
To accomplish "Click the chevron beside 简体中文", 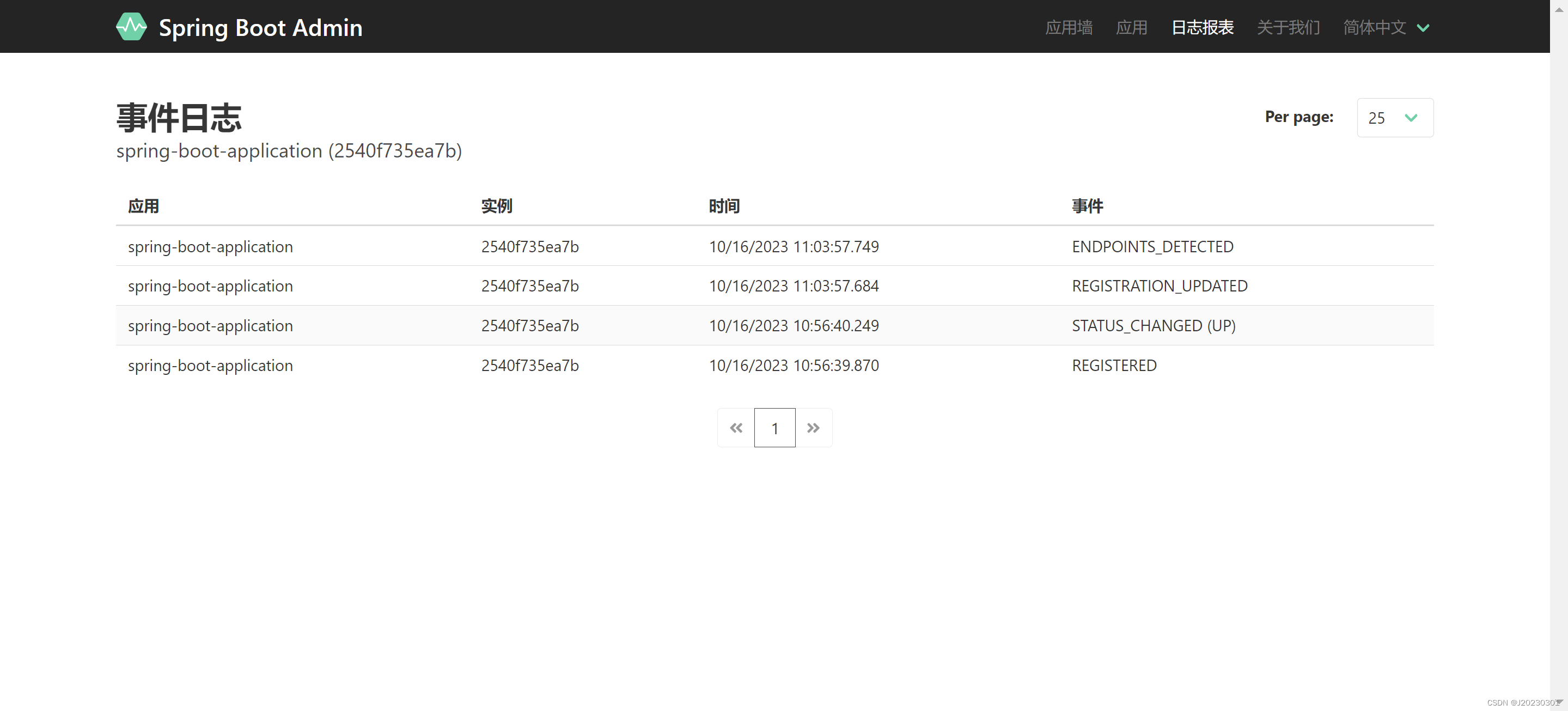I will 1423,28.
